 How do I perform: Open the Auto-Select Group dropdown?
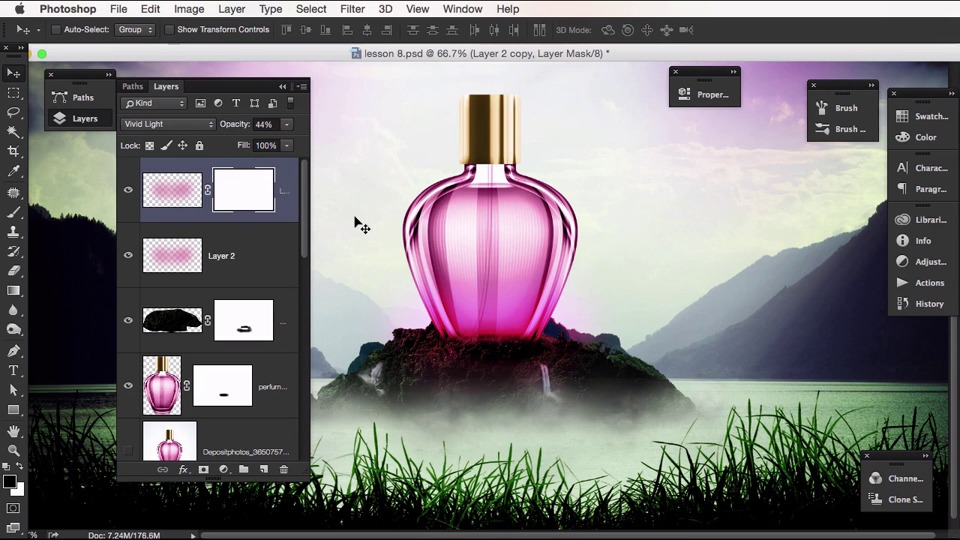(136, 30)
